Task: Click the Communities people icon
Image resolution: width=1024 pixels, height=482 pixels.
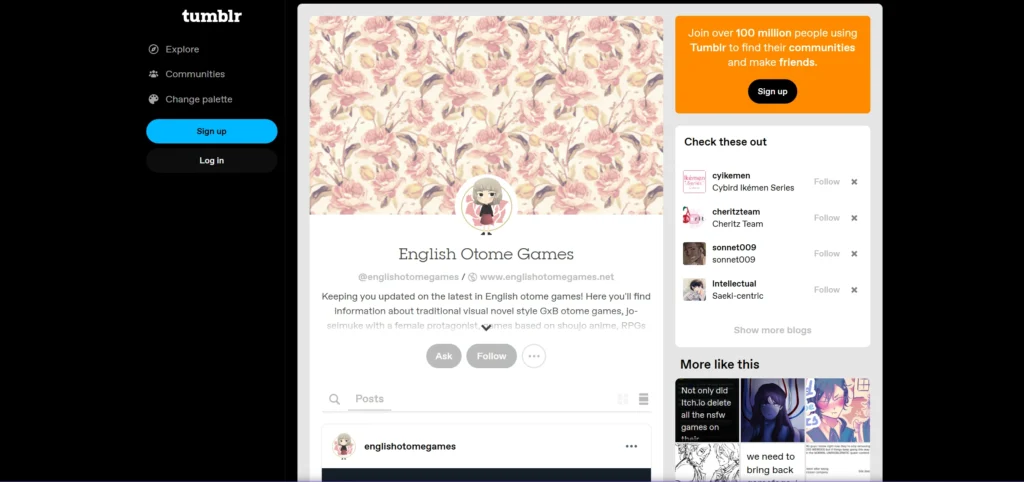Action: (x=153, y=74)
